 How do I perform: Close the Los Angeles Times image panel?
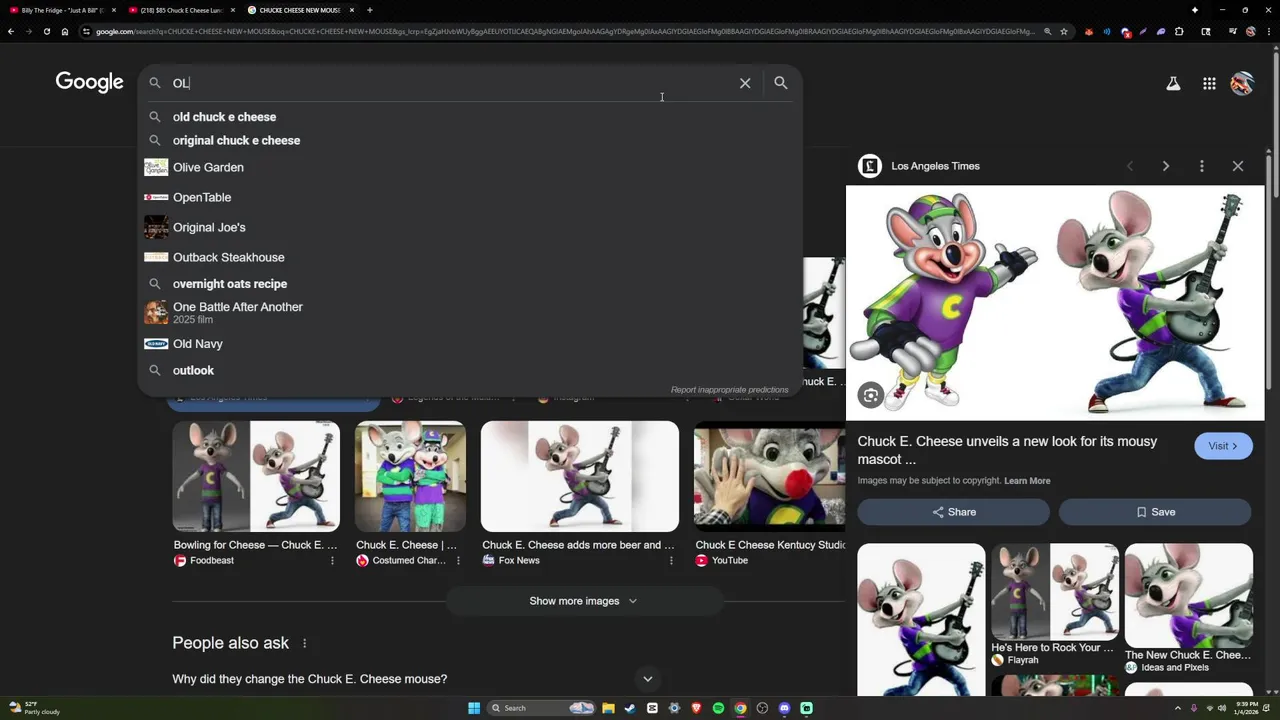pyautogui.click(x=1238, y=166)
